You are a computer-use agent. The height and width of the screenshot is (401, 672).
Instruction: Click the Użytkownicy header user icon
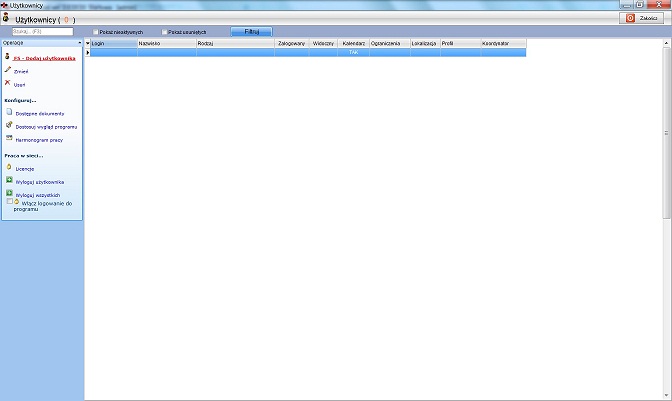click(6, 18)
